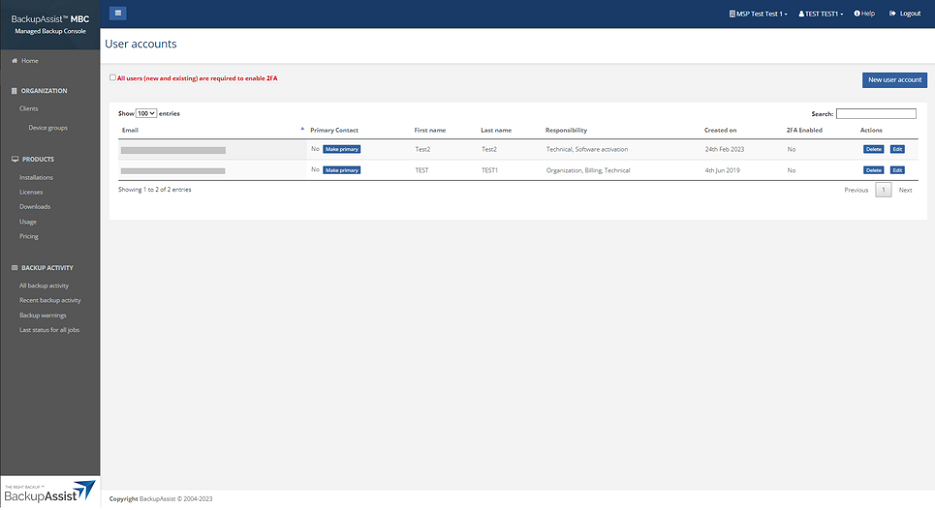Click the BackupAssist logo at bottom left

pyautogui.click(x=50, y=492)
